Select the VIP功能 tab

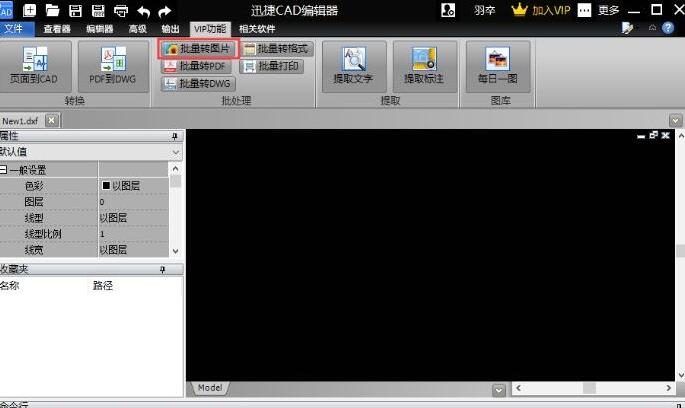[210, 29]
